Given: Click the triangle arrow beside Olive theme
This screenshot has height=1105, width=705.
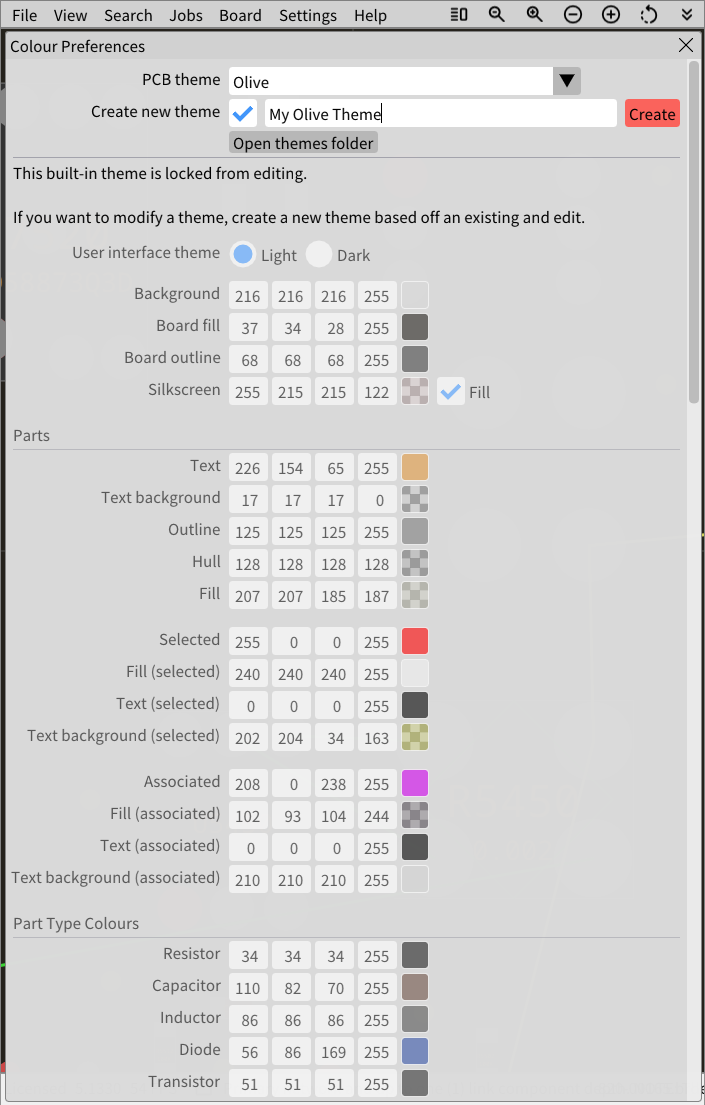Looking at the screenshot, I should (566, 80).
